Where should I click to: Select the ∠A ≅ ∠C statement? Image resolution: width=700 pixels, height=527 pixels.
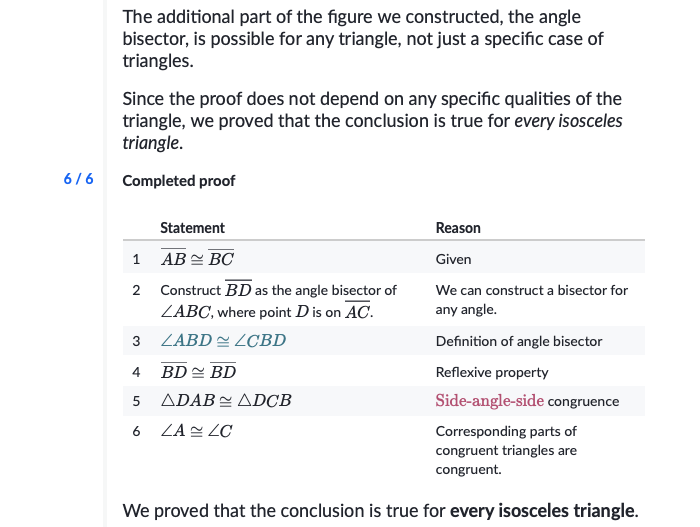click(196, 431)
